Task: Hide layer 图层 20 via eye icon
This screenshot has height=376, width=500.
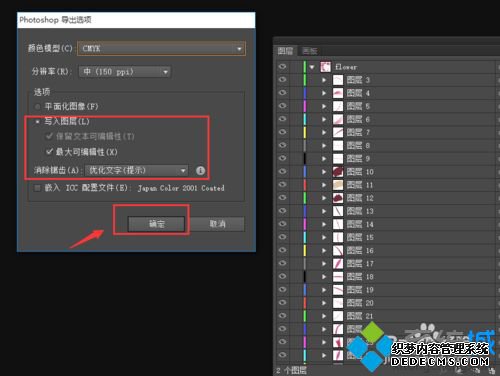Action: [x=282, y=303]
